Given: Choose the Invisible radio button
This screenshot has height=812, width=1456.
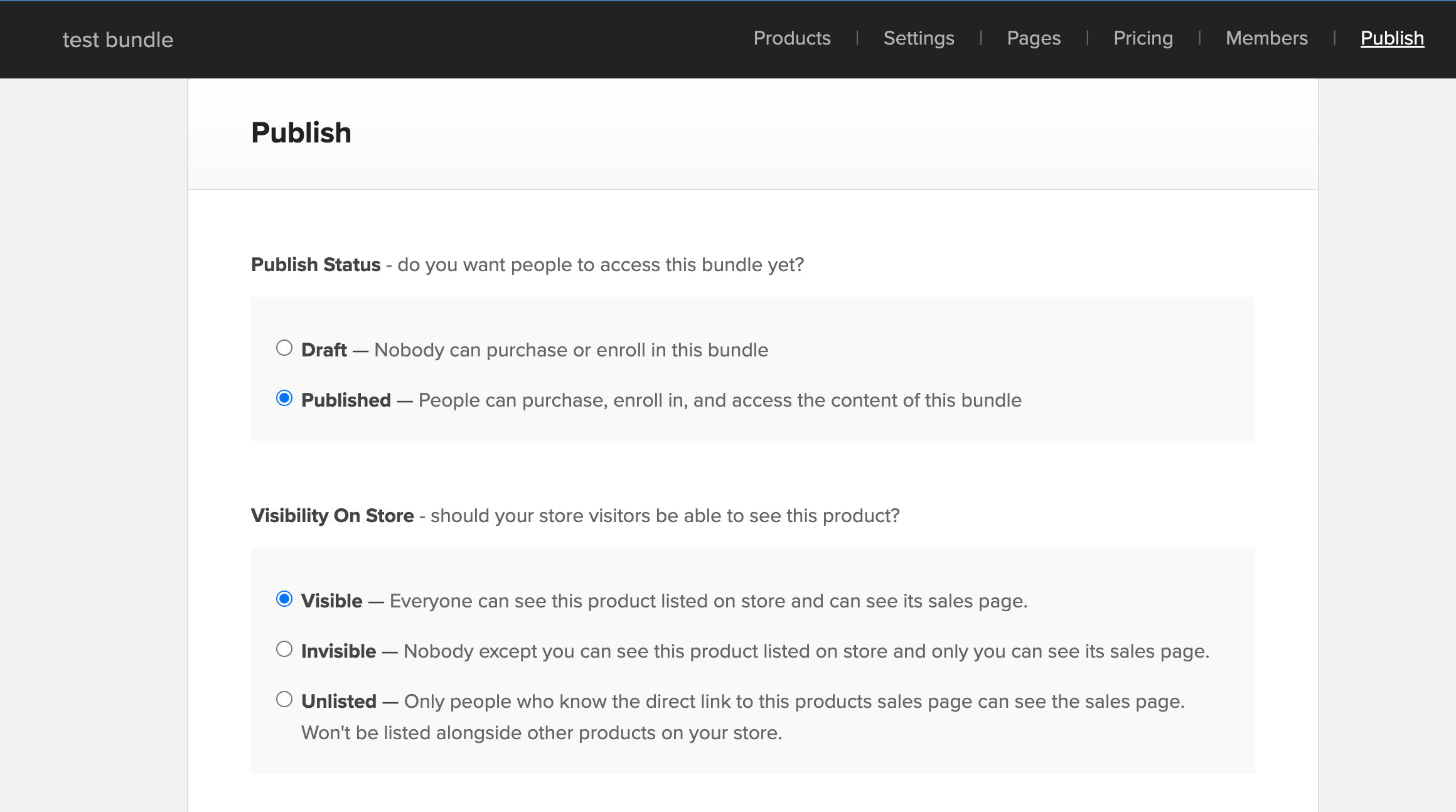Looking at the screenshot, I should pos(284,649).
